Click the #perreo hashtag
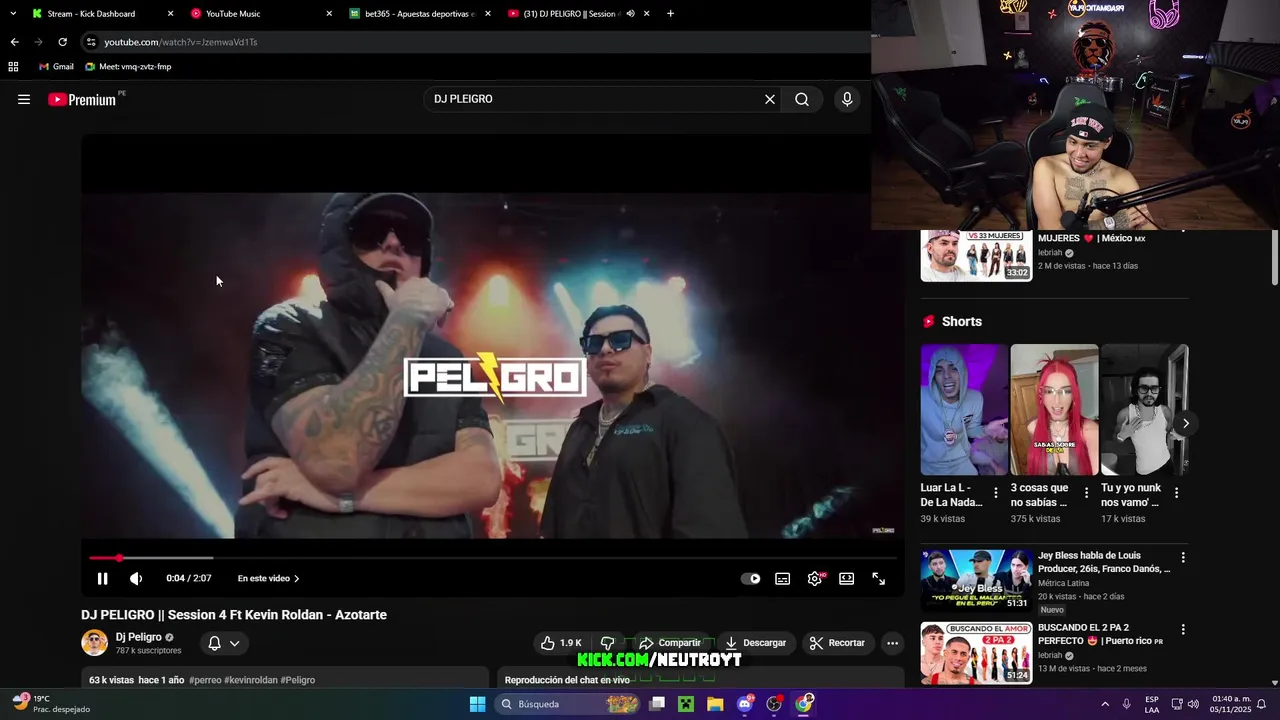The image size is (1280, 720). click(206, 680)
